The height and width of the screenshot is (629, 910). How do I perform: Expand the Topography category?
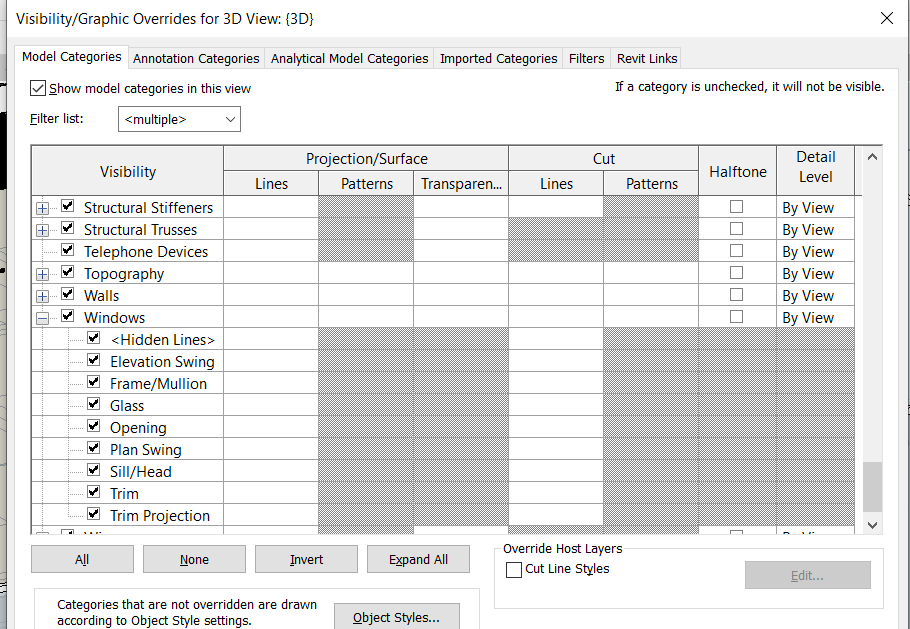click(41, 272)
